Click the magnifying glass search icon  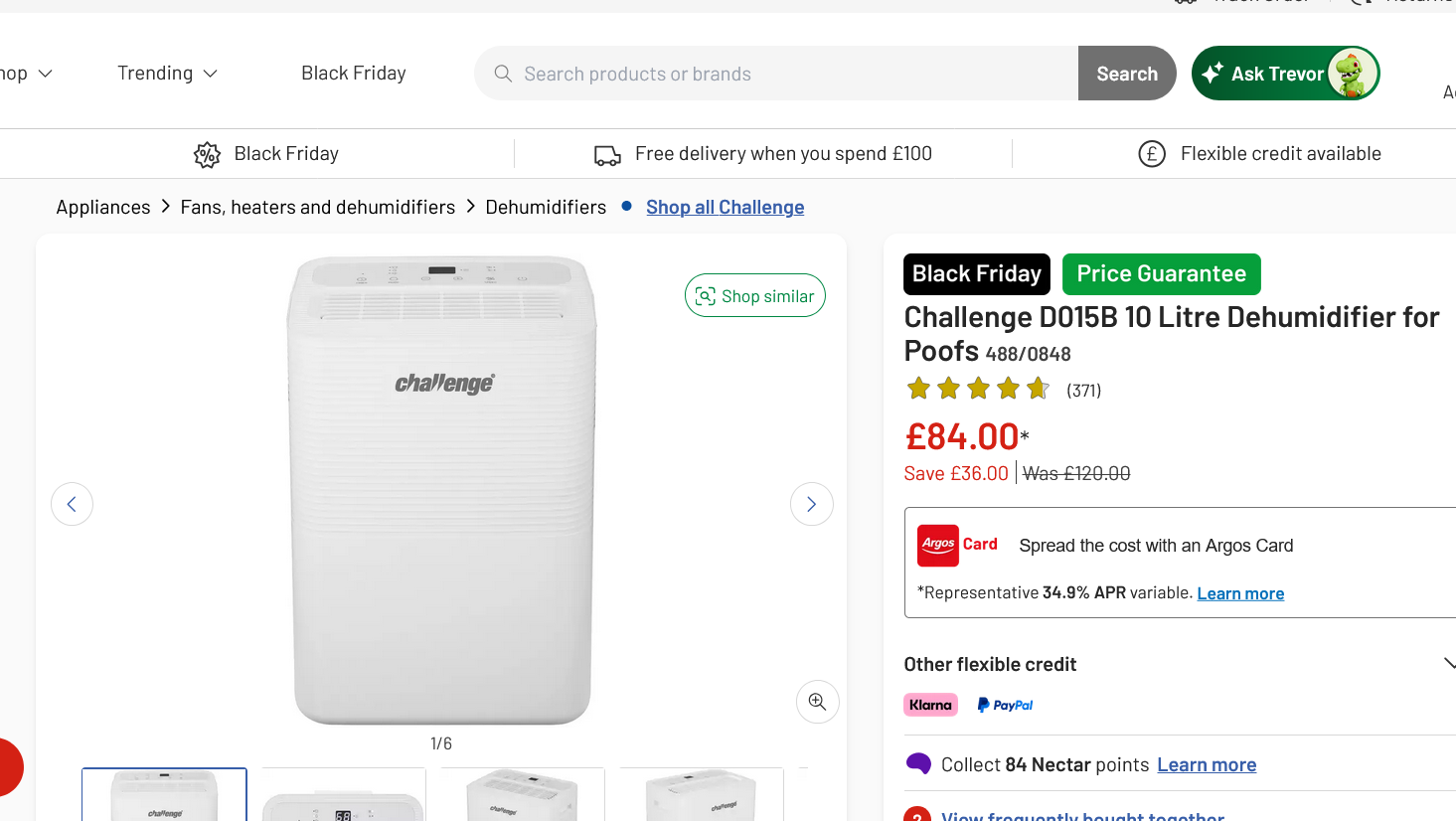click(x=503, y=74)
